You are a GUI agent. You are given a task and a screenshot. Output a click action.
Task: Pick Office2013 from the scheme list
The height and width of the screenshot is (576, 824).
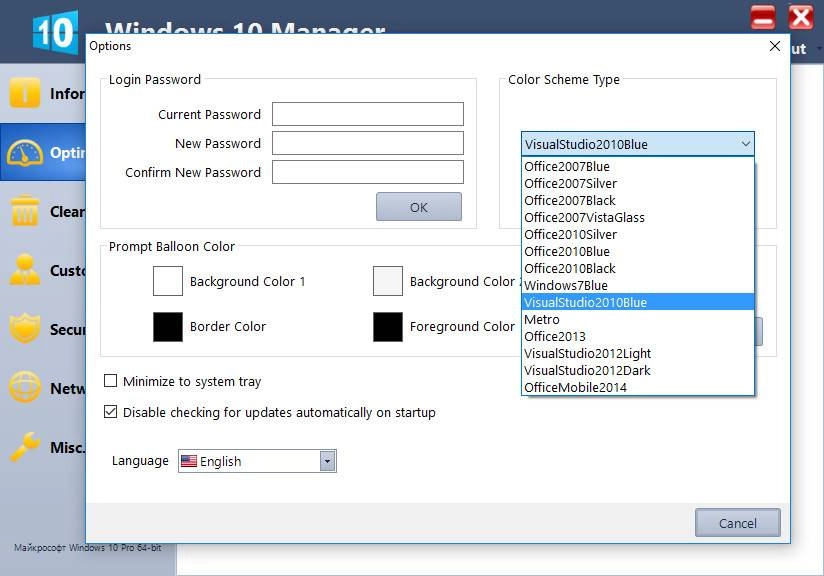pyautogui.click(x=638, y=336)
